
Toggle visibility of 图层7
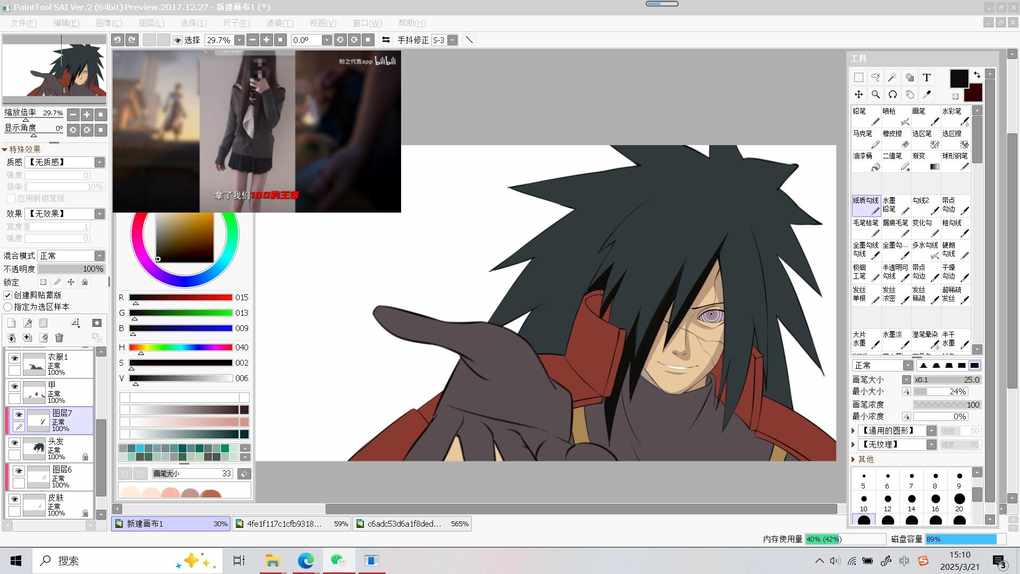click(19, 414)
